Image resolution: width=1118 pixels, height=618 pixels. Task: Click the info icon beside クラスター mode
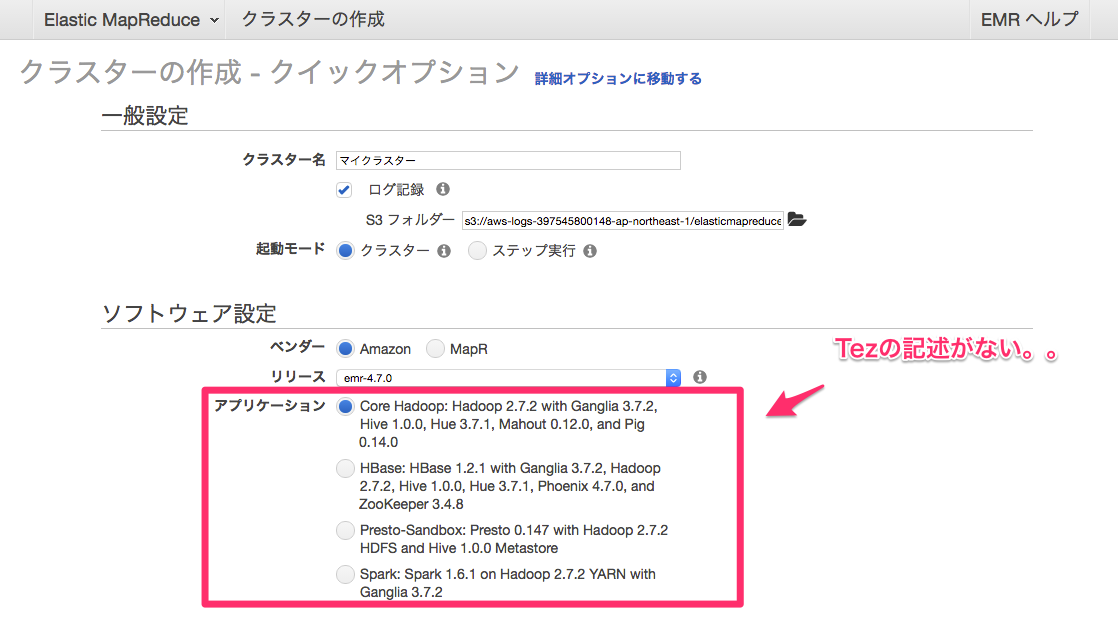tap(443, 251)
